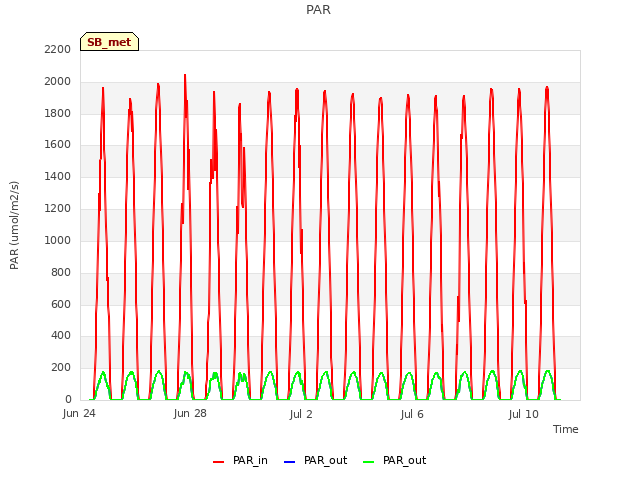Click the Jul 2 x-axis tick label

[301, 414]
